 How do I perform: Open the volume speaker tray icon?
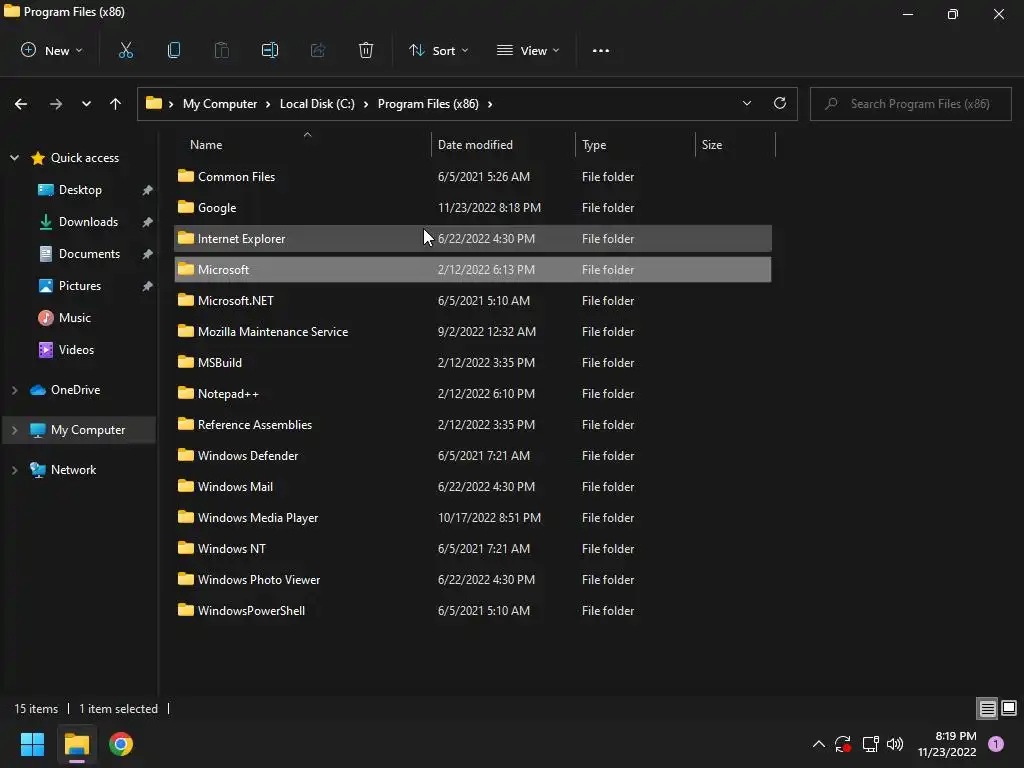(x=895, y=744)
